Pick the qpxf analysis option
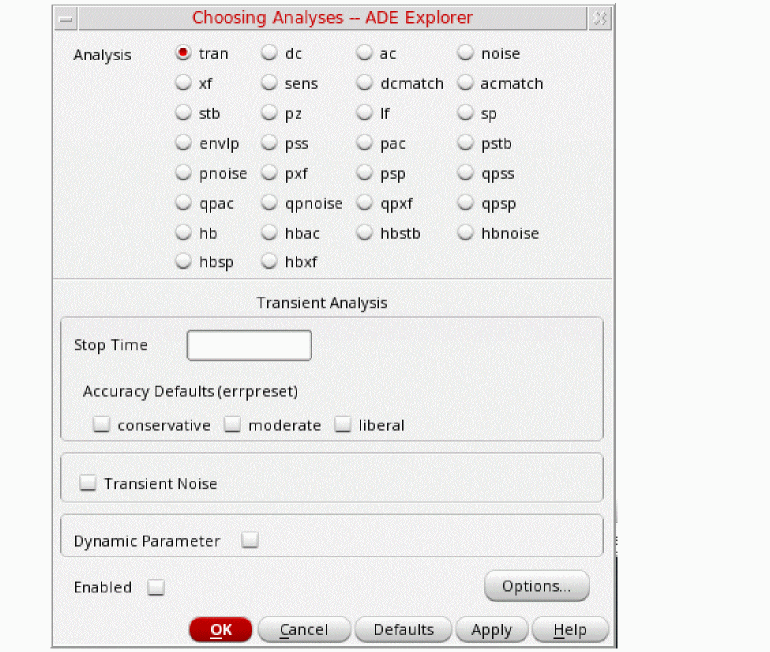 click(x=364, y=202)
